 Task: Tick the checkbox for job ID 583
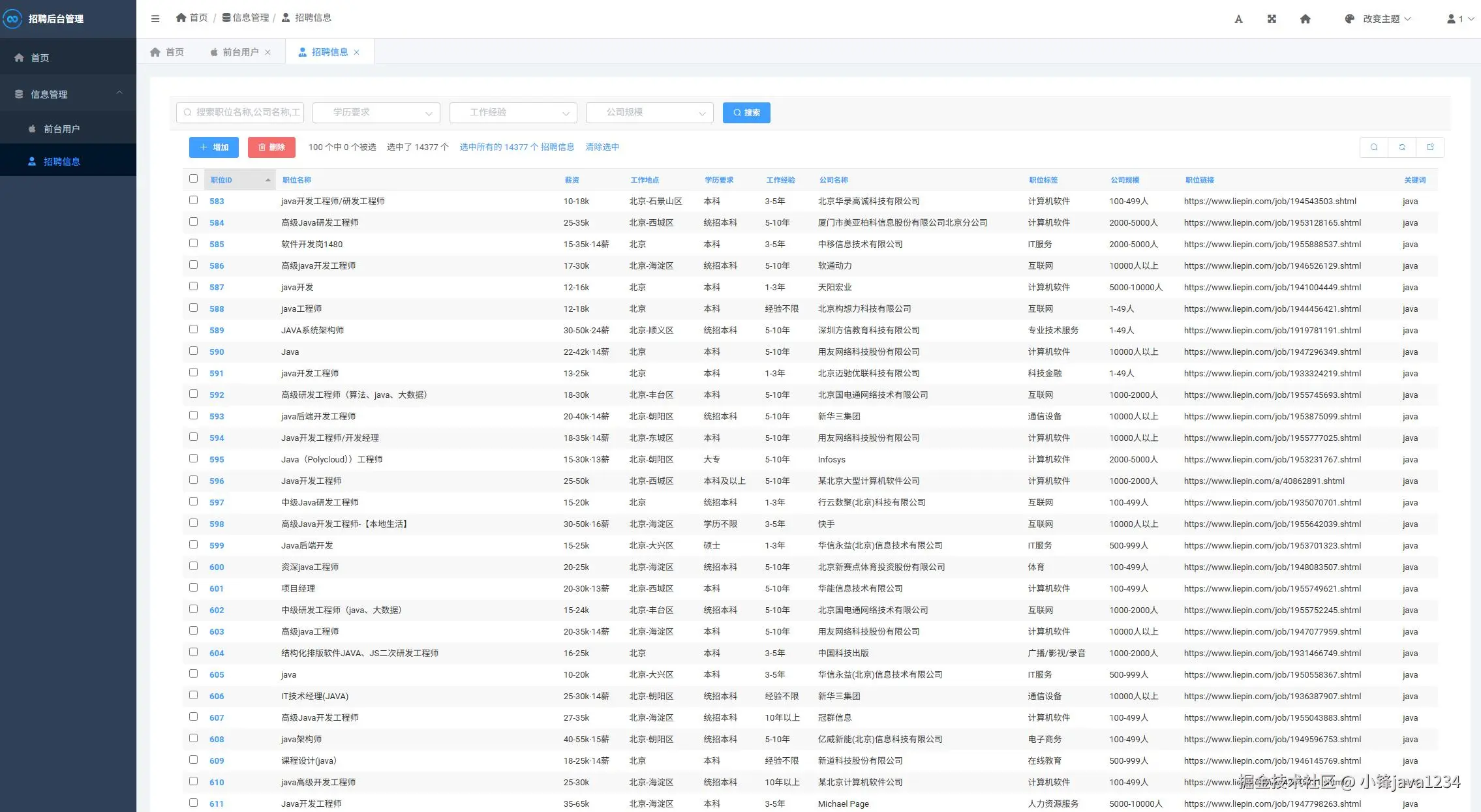[193, 200]
